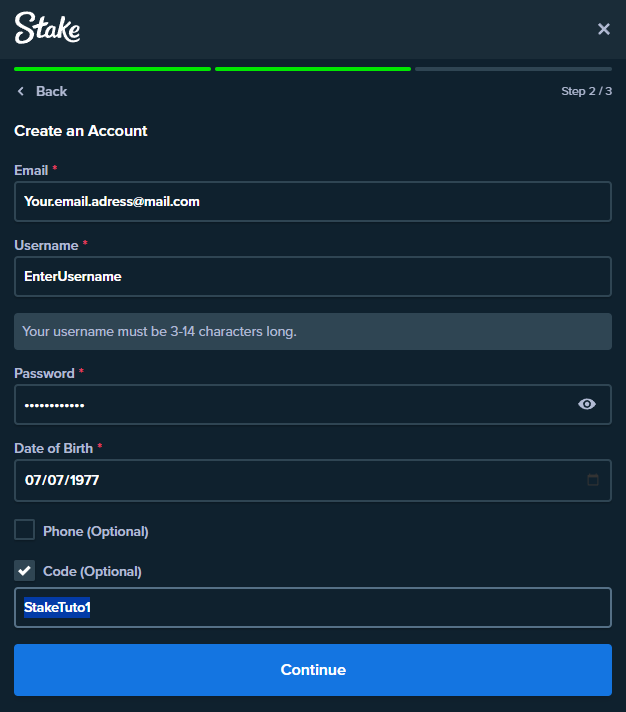Click the Email address input field
626x712 pixels.
(313, 202)
